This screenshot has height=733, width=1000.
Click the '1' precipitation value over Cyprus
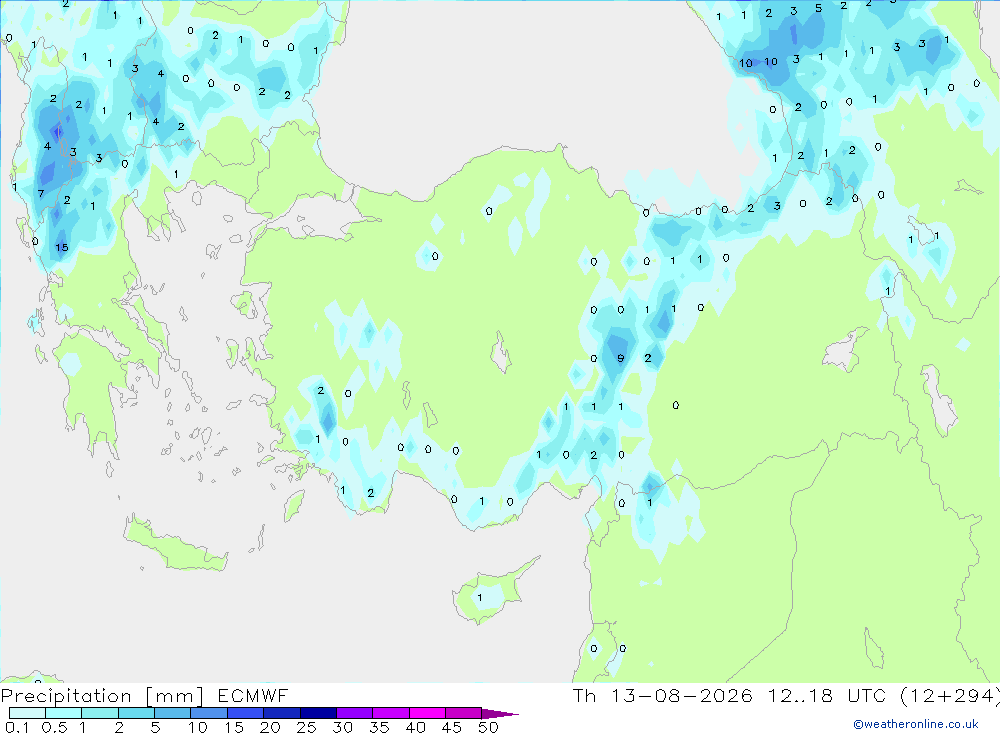tap(480, 598)
